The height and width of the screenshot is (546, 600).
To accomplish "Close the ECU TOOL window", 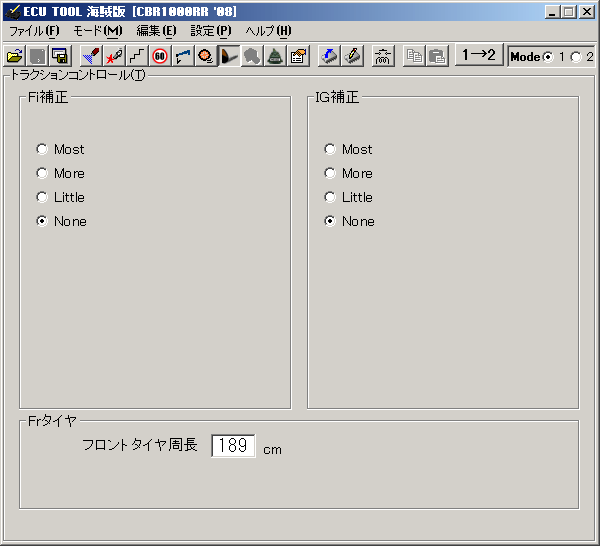I will (587, 12).
